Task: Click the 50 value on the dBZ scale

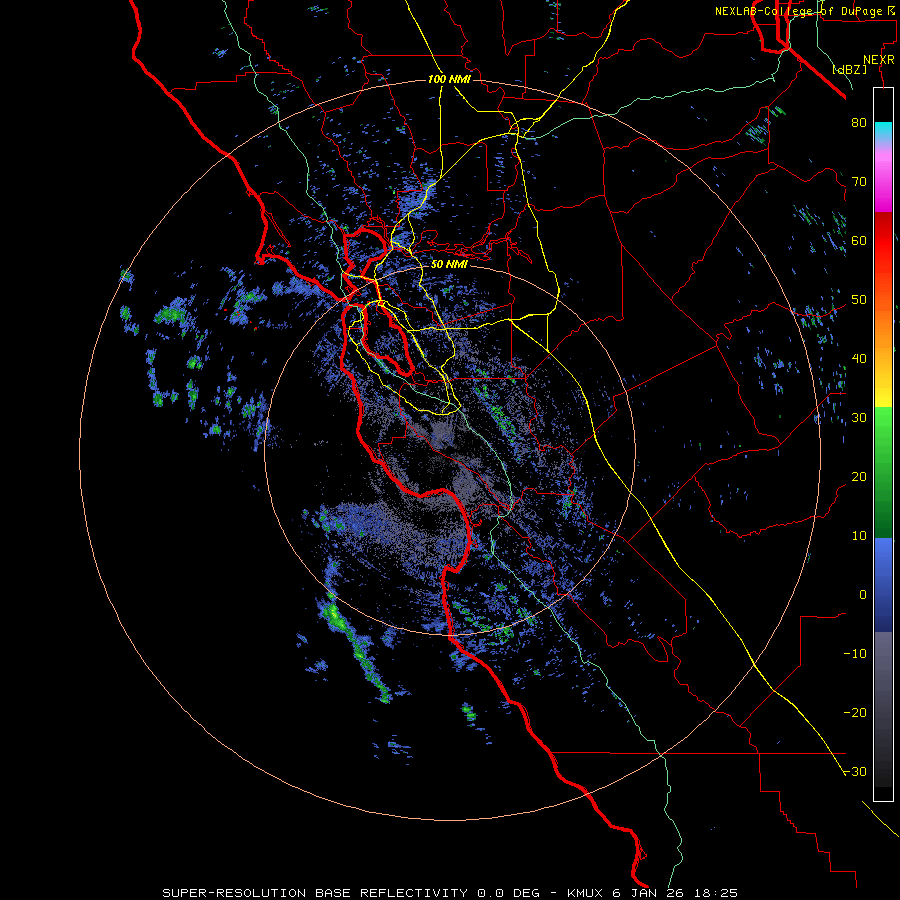Action: pos(859,300)
